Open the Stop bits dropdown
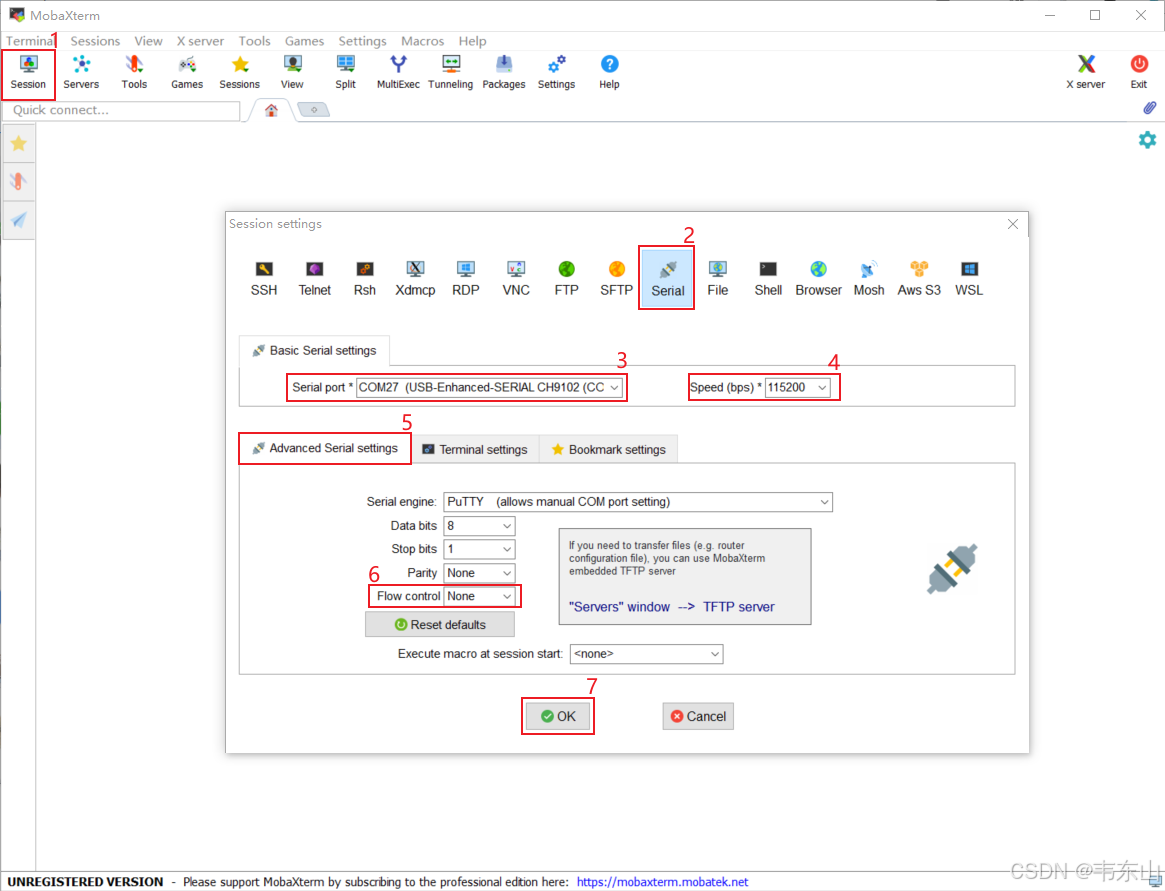Image resolution: width=1165 pixels, height=891 pixels. coord(479,549)
